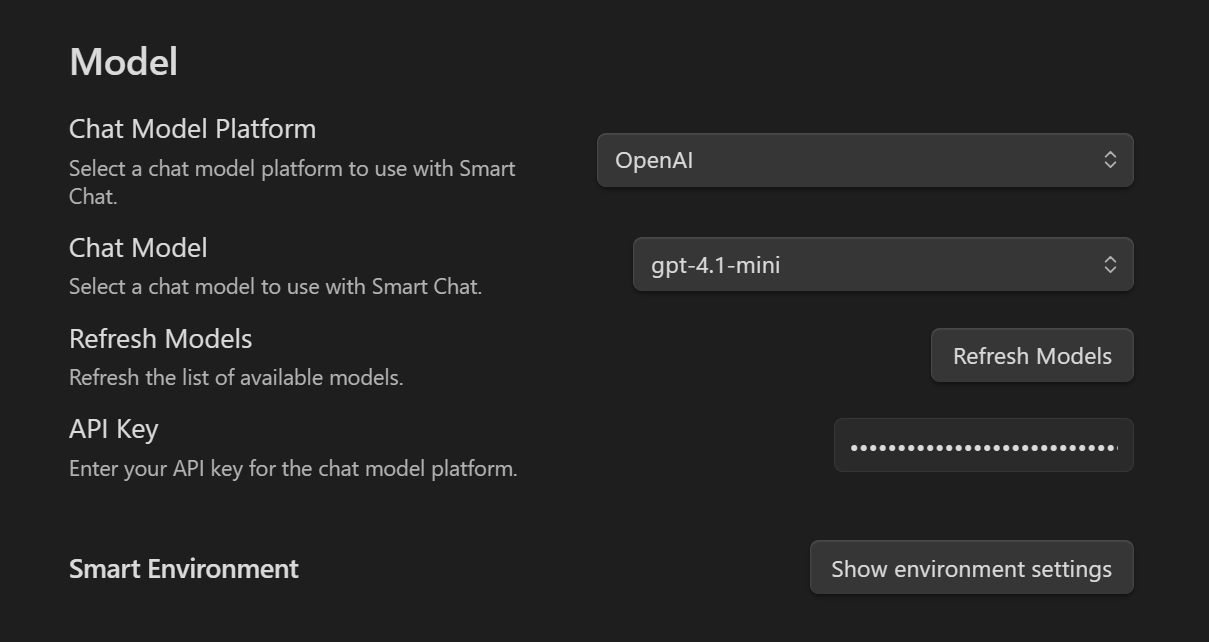The height and width of the screenshot is (642, 1209).
Task: Click the dots inside the API key box
Action: pos(983,447)
